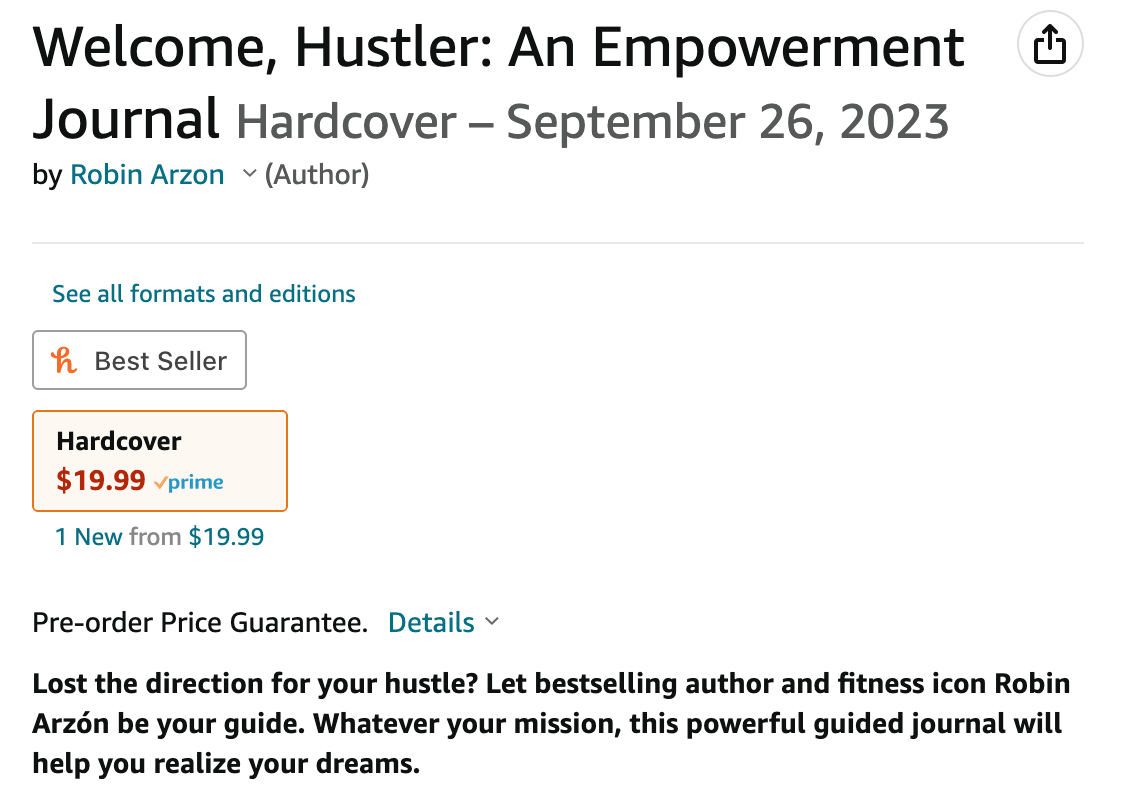Click the prime checkmark logo
Image resolution: width=1126 pixels, height=796 pixels.
[x=189, y=482]
